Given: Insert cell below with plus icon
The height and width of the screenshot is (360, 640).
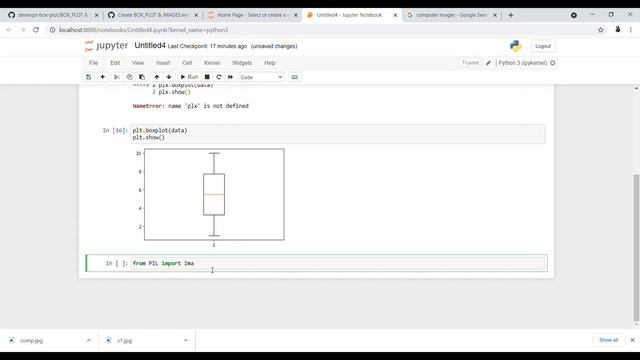Looking at the screenshot, I should coord(102,77).
